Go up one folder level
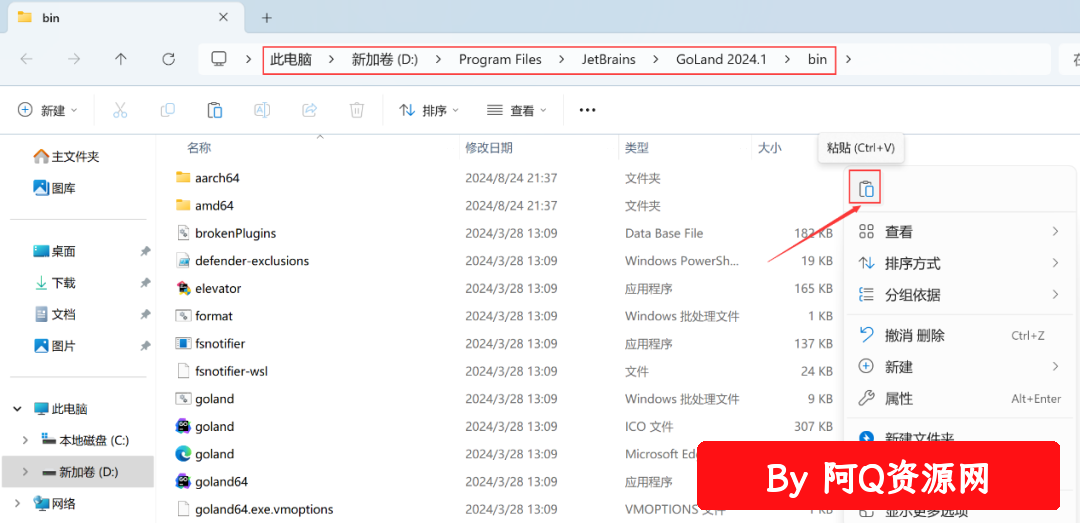The height and width of the screenshot is (523, 1080). [121, 59]
